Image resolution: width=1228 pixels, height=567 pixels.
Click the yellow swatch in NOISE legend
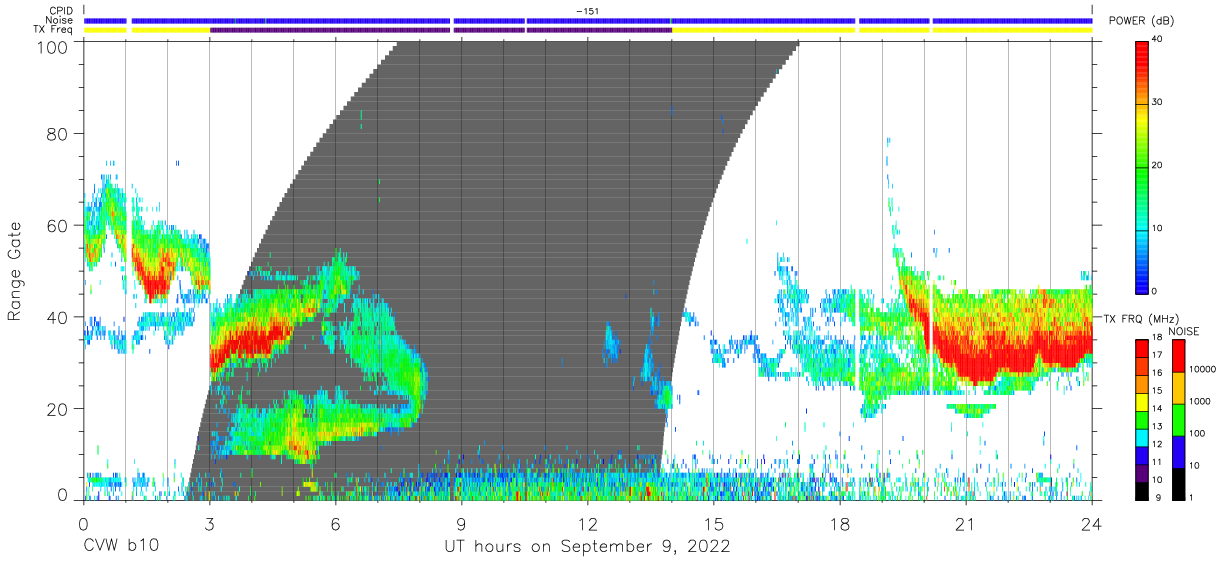tap(1177, 388)
